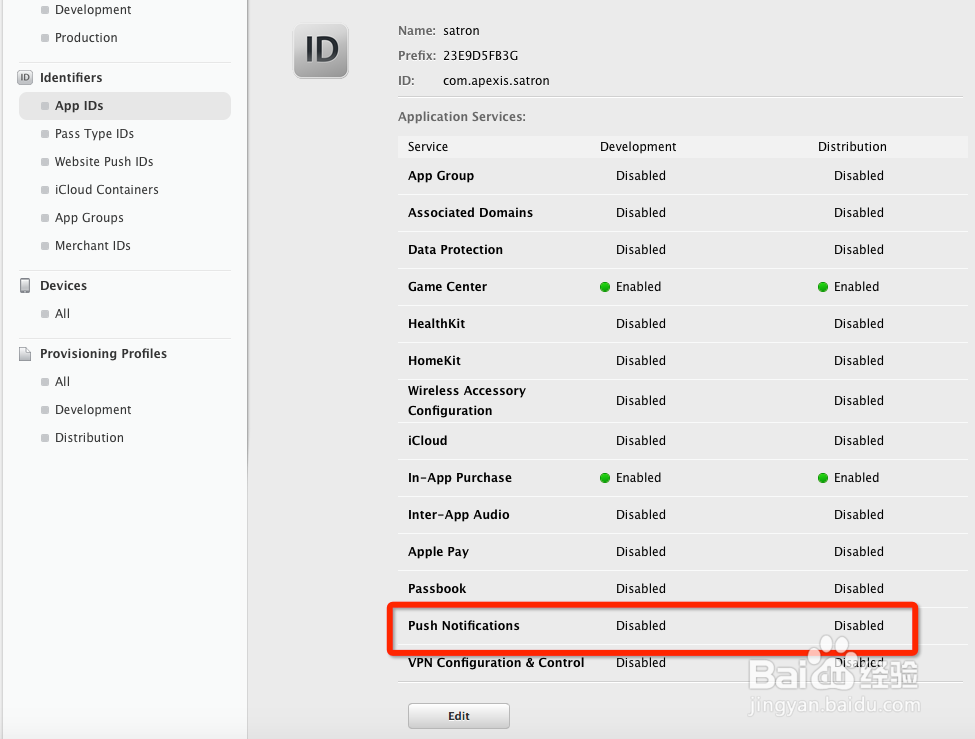Screen dimensions: 975x739
Task: Click VPN Configuration & Control label
Action: [496, 662]
